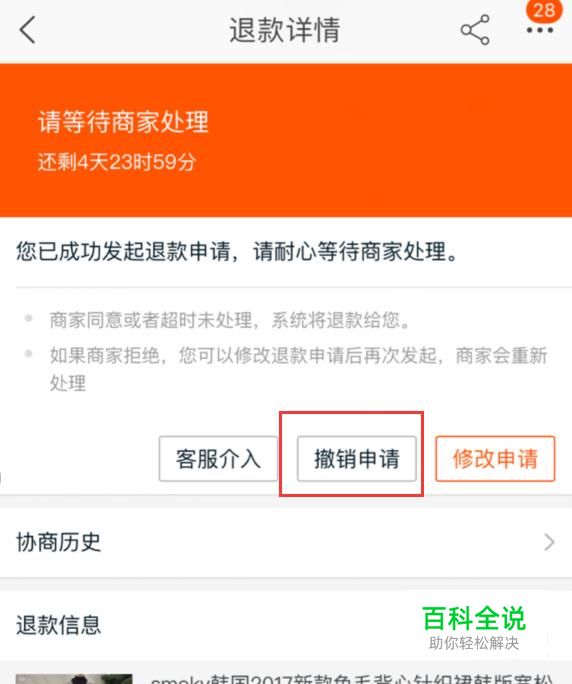
Task: Tap the orange 28 notification badge
Action: (544, 10)
